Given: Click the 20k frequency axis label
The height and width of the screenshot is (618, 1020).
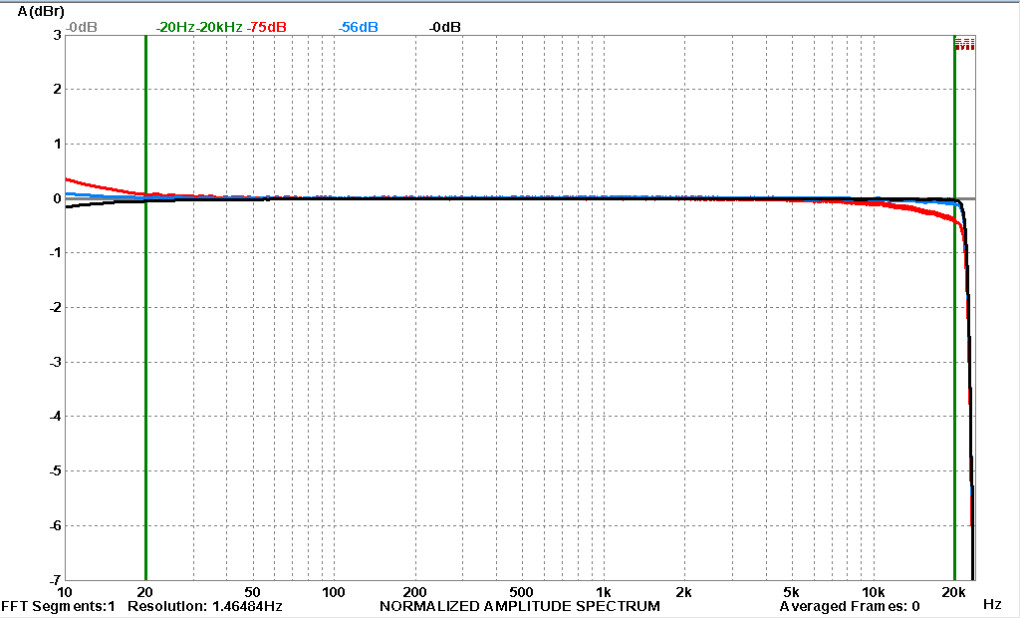Looking at the screenshot, I should coord(954,592).
